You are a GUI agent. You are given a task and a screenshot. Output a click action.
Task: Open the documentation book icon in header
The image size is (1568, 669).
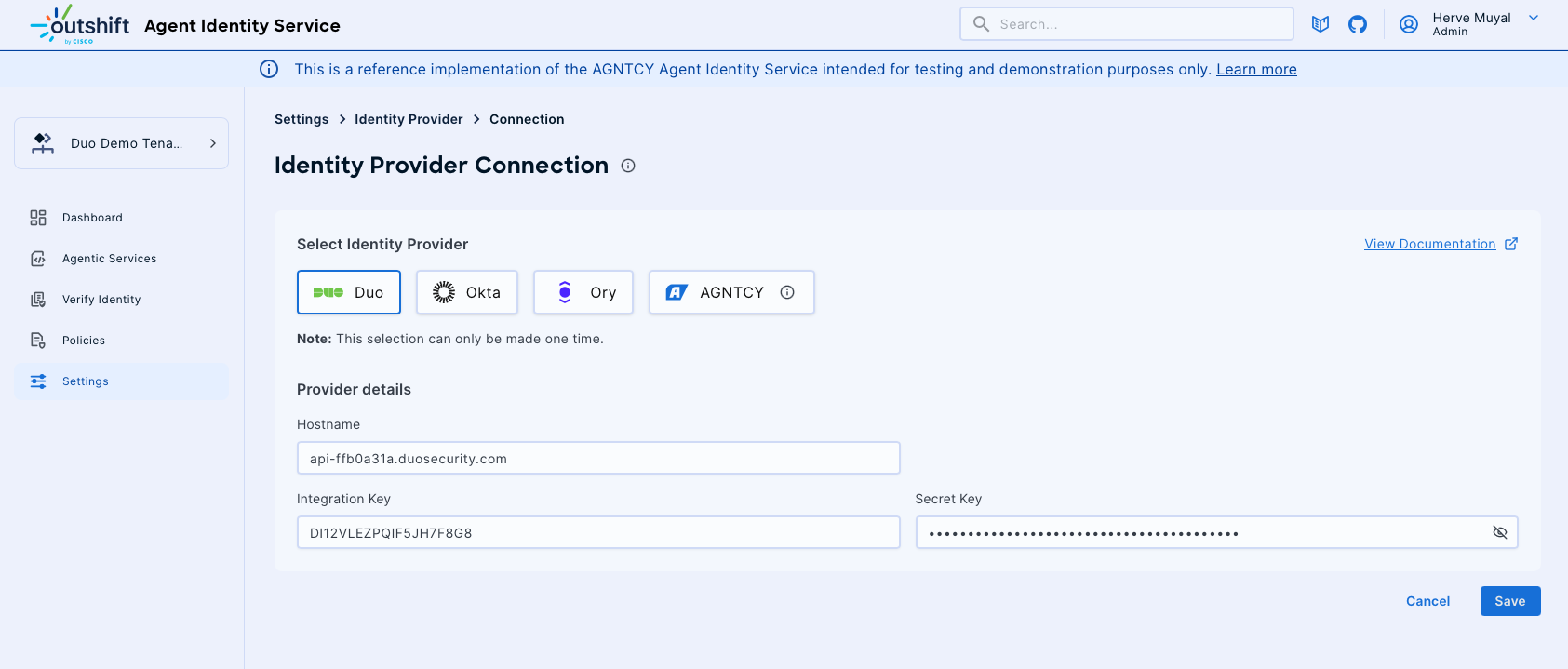pyautogui.click(x=1320, y=24)
